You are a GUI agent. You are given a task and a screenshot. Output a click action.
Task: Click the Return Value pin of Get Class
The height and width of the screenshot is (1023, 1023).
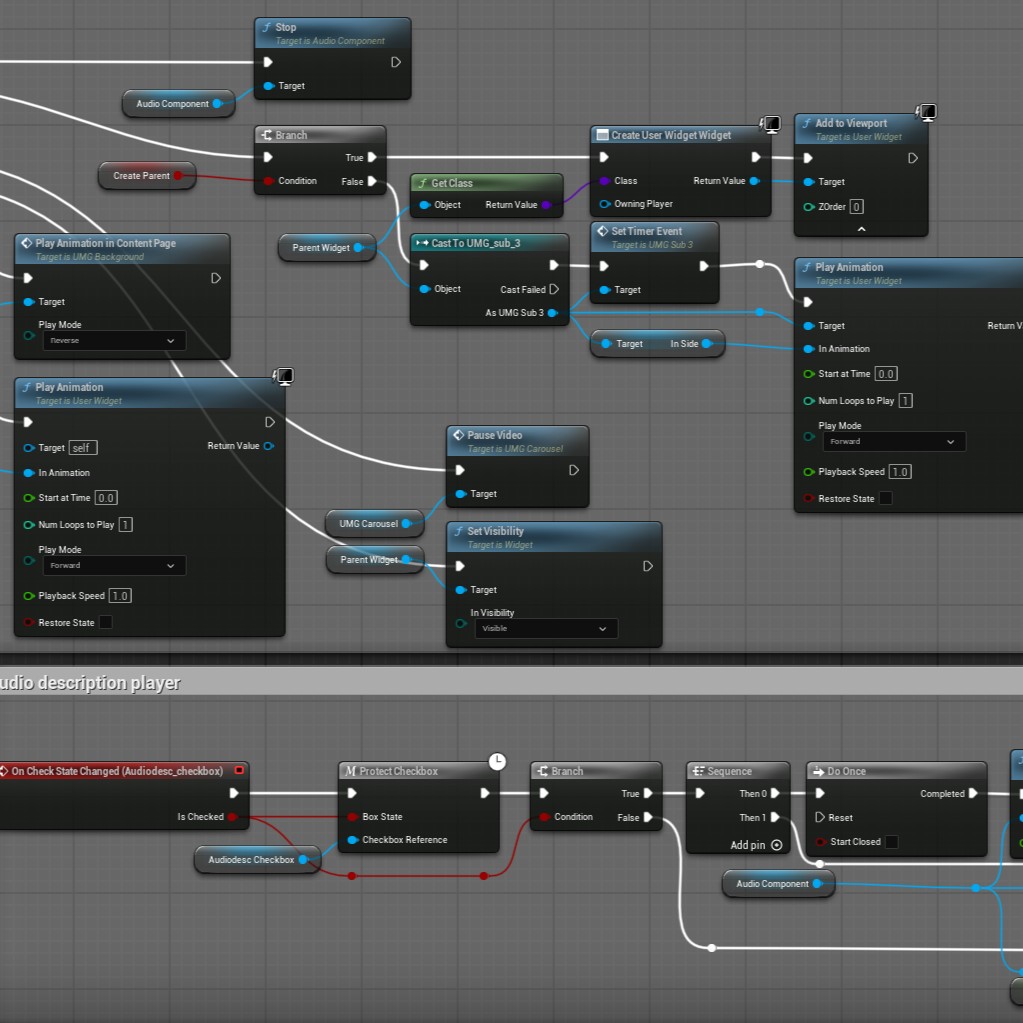[x=546, y=205]
